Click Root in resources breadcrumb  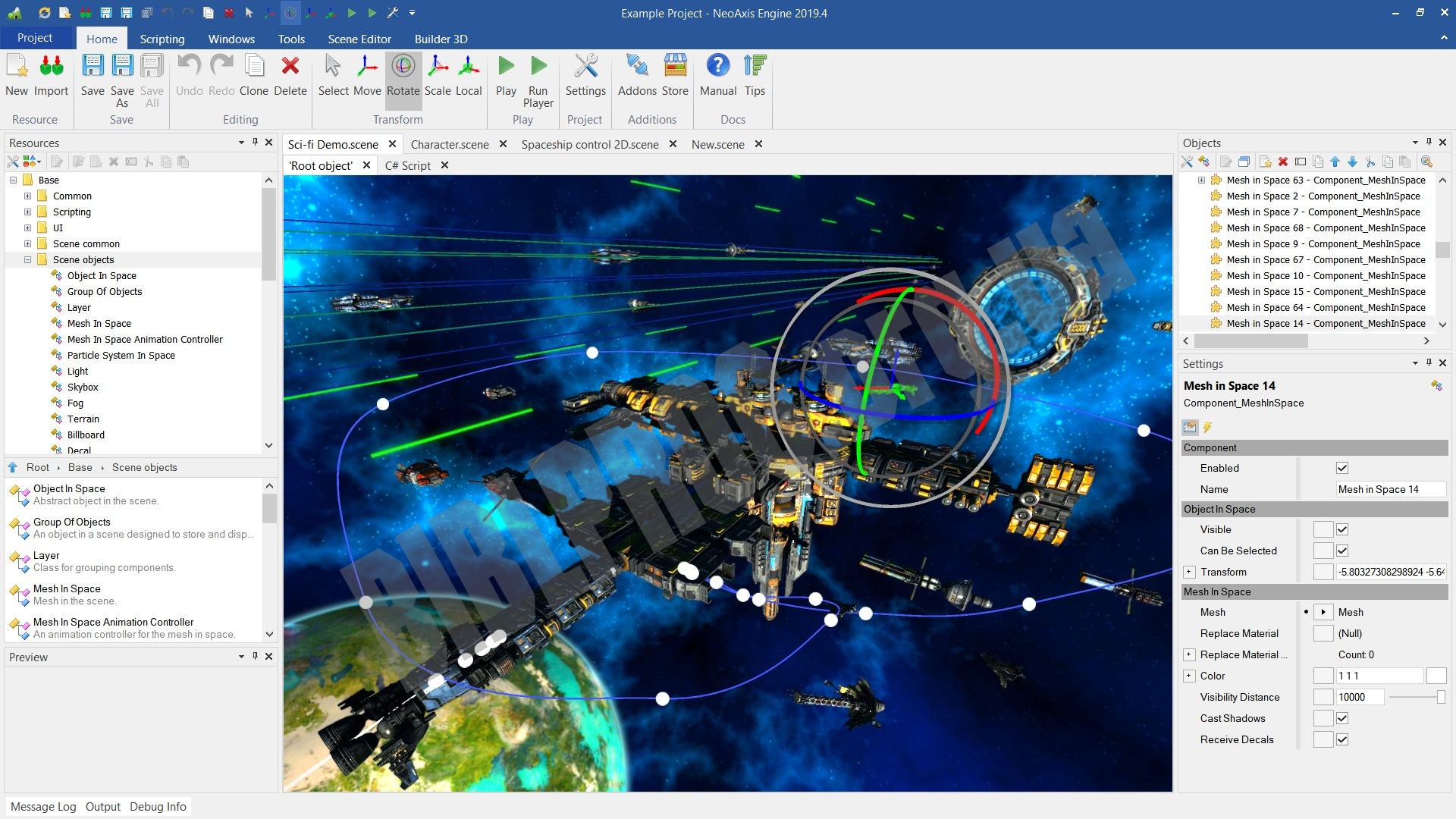[x=38, y=467]
